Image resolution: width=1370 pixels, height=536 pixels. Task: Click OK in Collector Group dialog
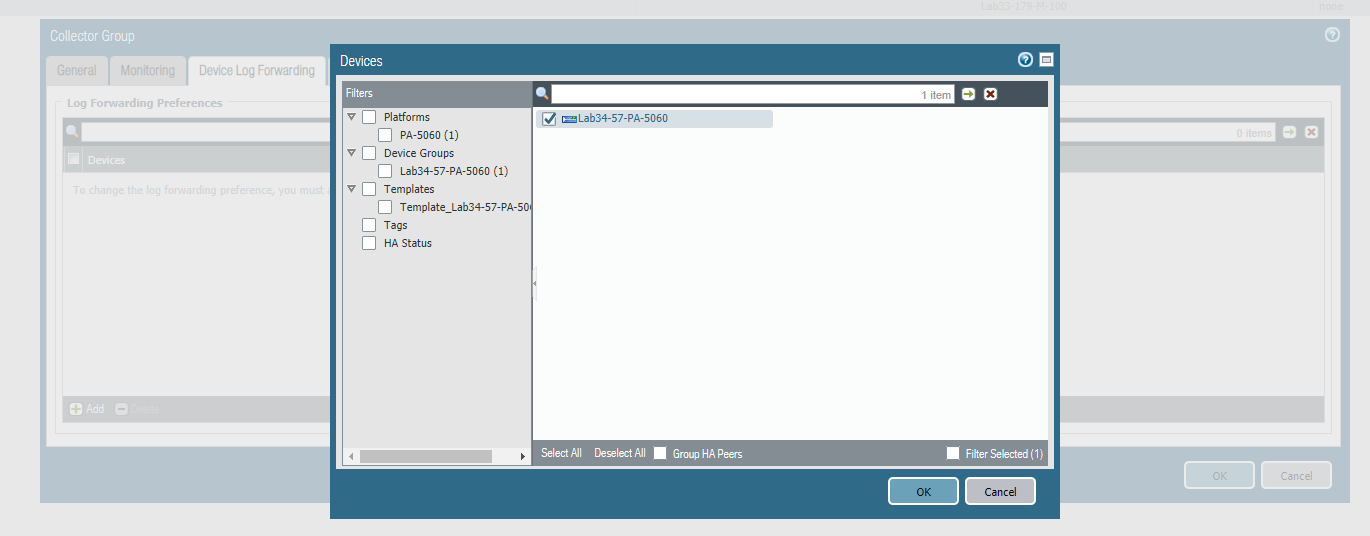click(x=1219, y=475)
